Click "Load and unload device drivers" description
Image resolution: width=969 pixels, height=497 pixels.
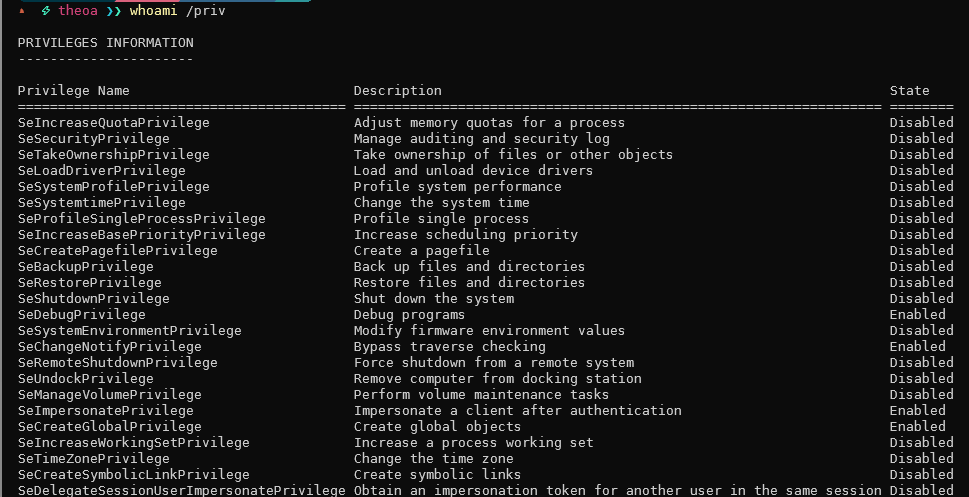[473, 171]
